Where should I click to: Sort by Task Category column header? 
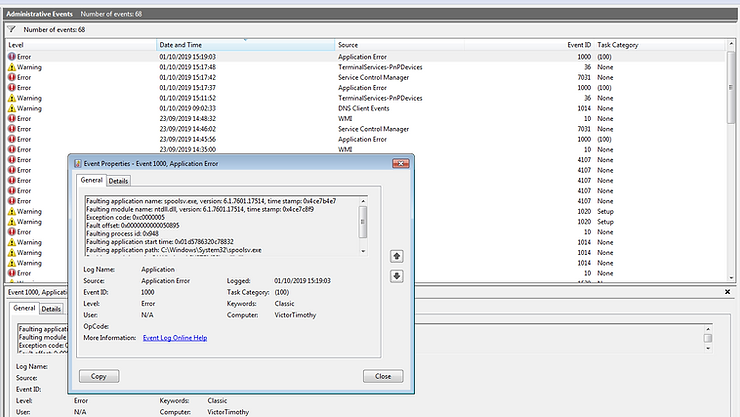(660, 45)
